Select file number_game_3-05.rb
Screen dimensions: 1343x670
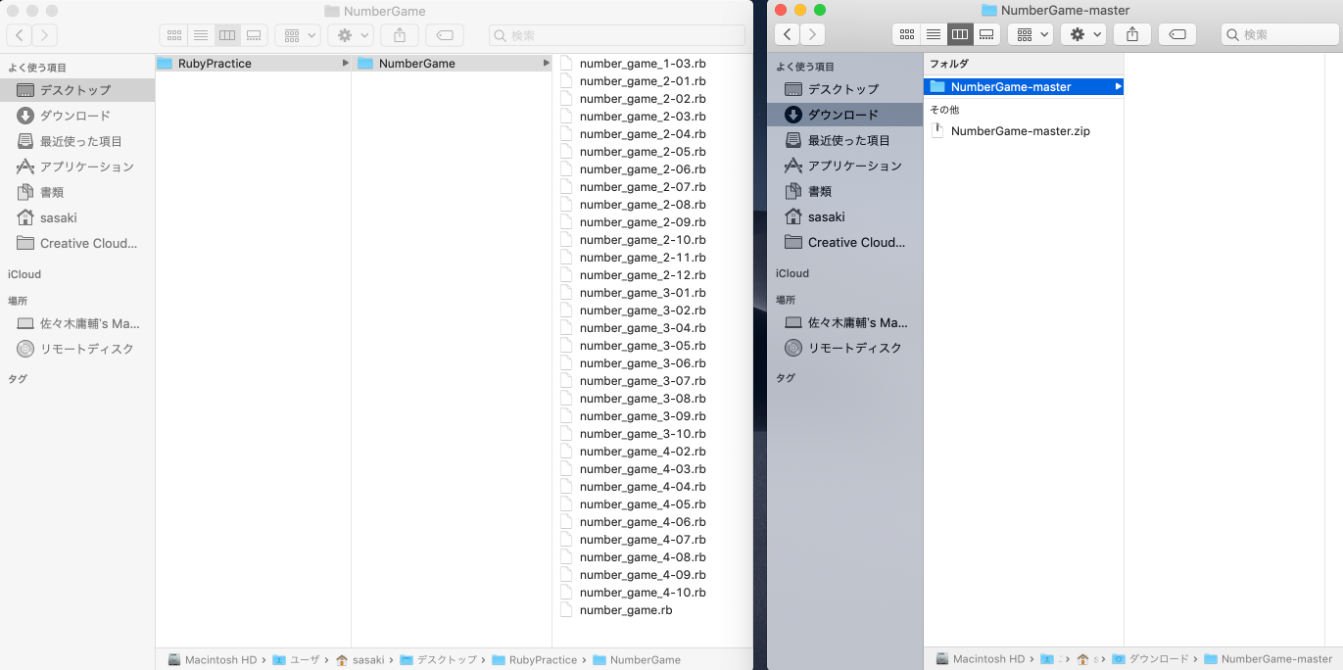point(642,345)
